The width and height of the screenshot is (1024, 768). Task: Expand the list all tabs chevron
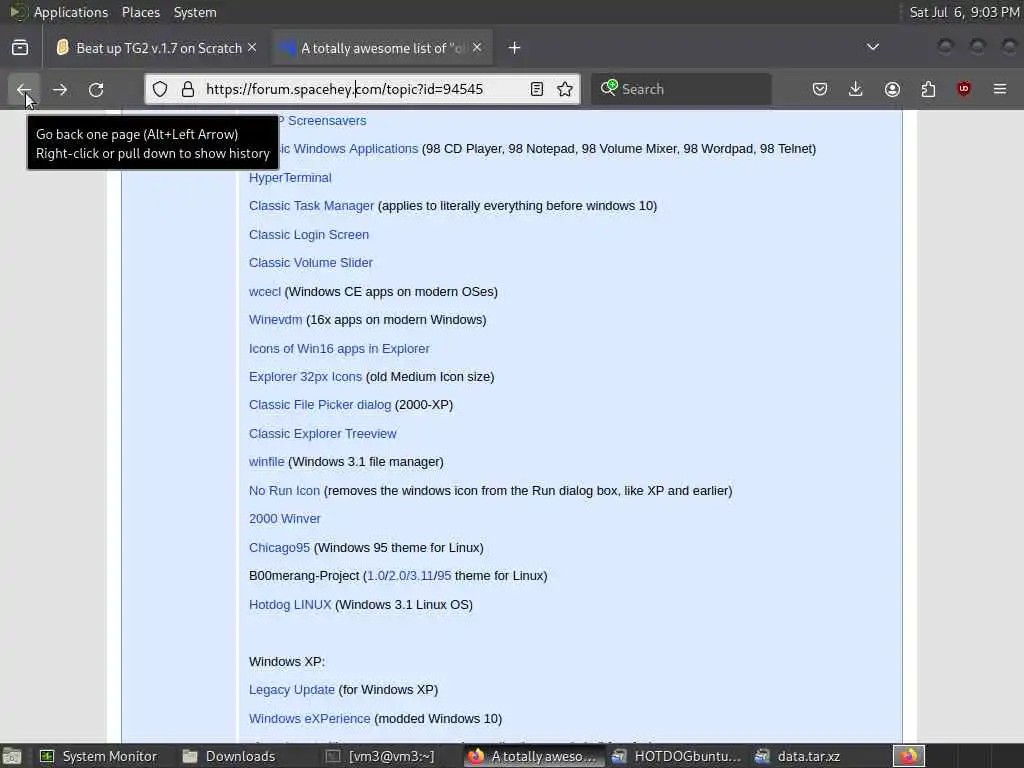click(x=872, y=47)
